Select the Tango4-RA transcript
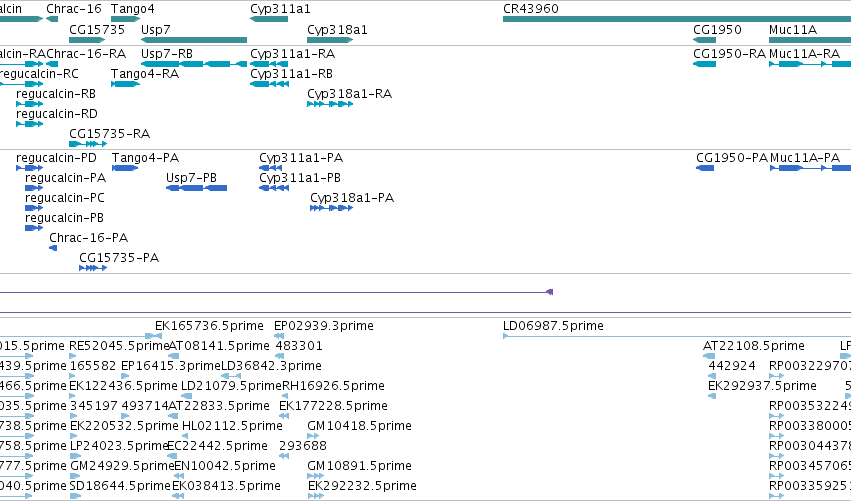 (125, 84)
